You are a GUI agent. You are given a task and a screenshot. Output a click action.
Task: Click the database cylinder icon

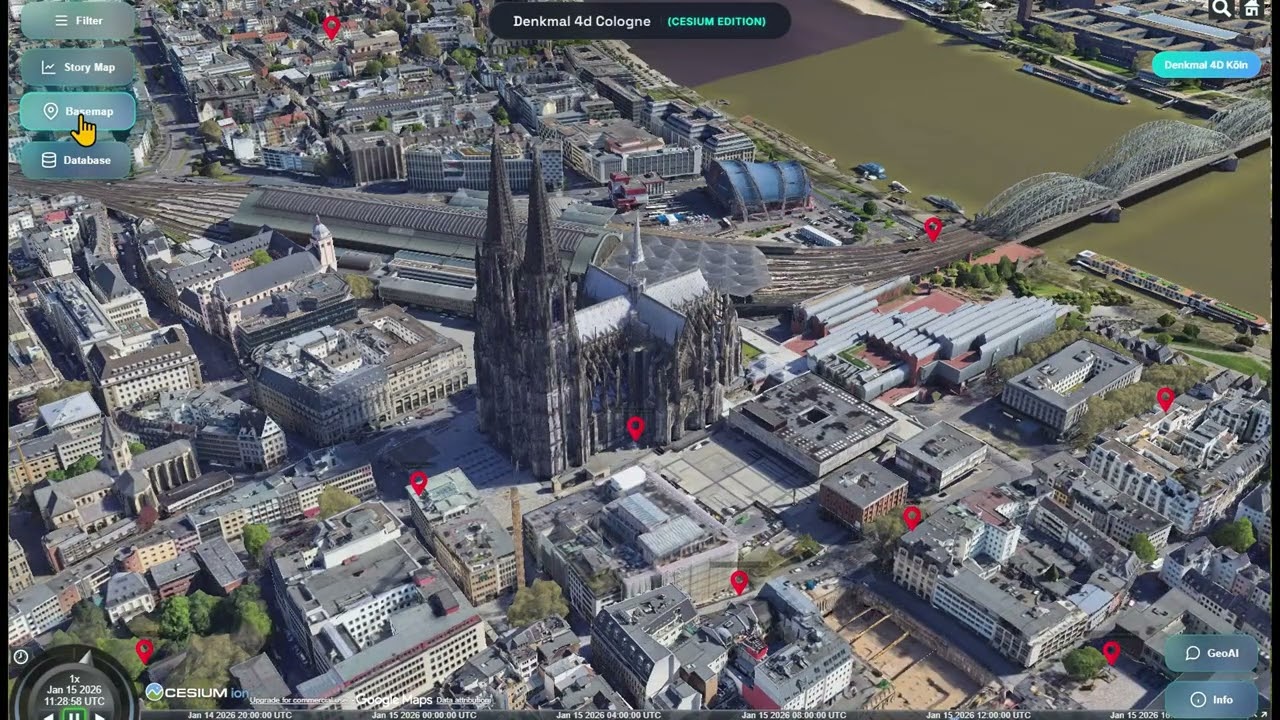click(x=48, y=160)
